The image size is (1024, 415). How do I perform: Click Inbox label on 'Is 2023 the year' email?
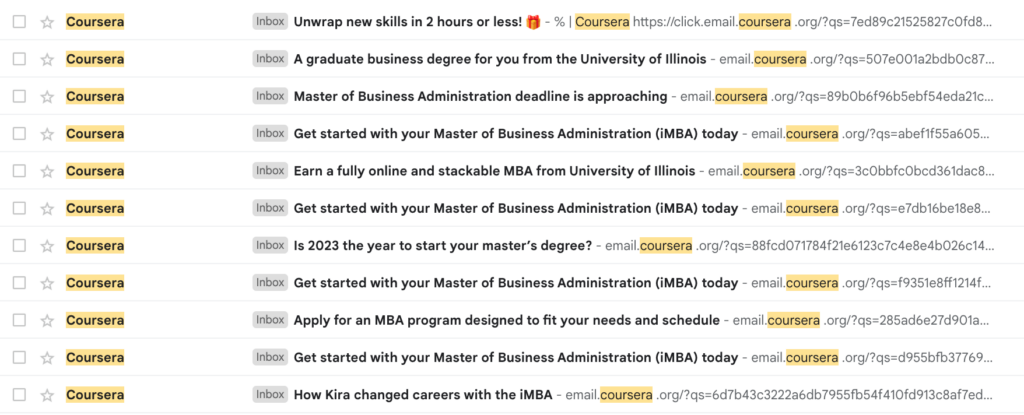tap(270, 246)
